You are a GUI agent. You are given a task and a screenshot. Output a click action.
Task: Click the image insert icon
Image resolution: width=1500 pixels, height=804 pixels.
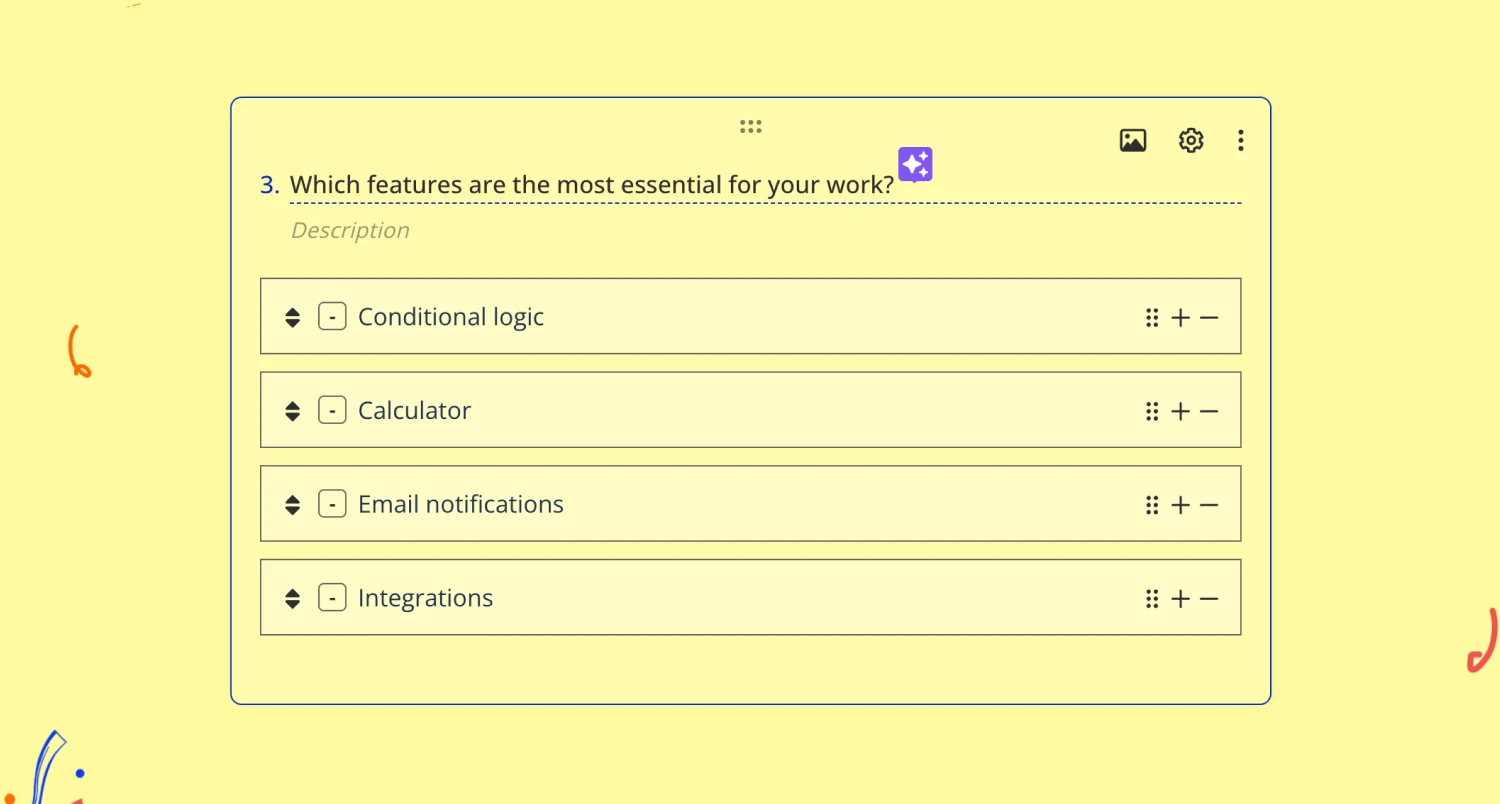coord(1132,140)
